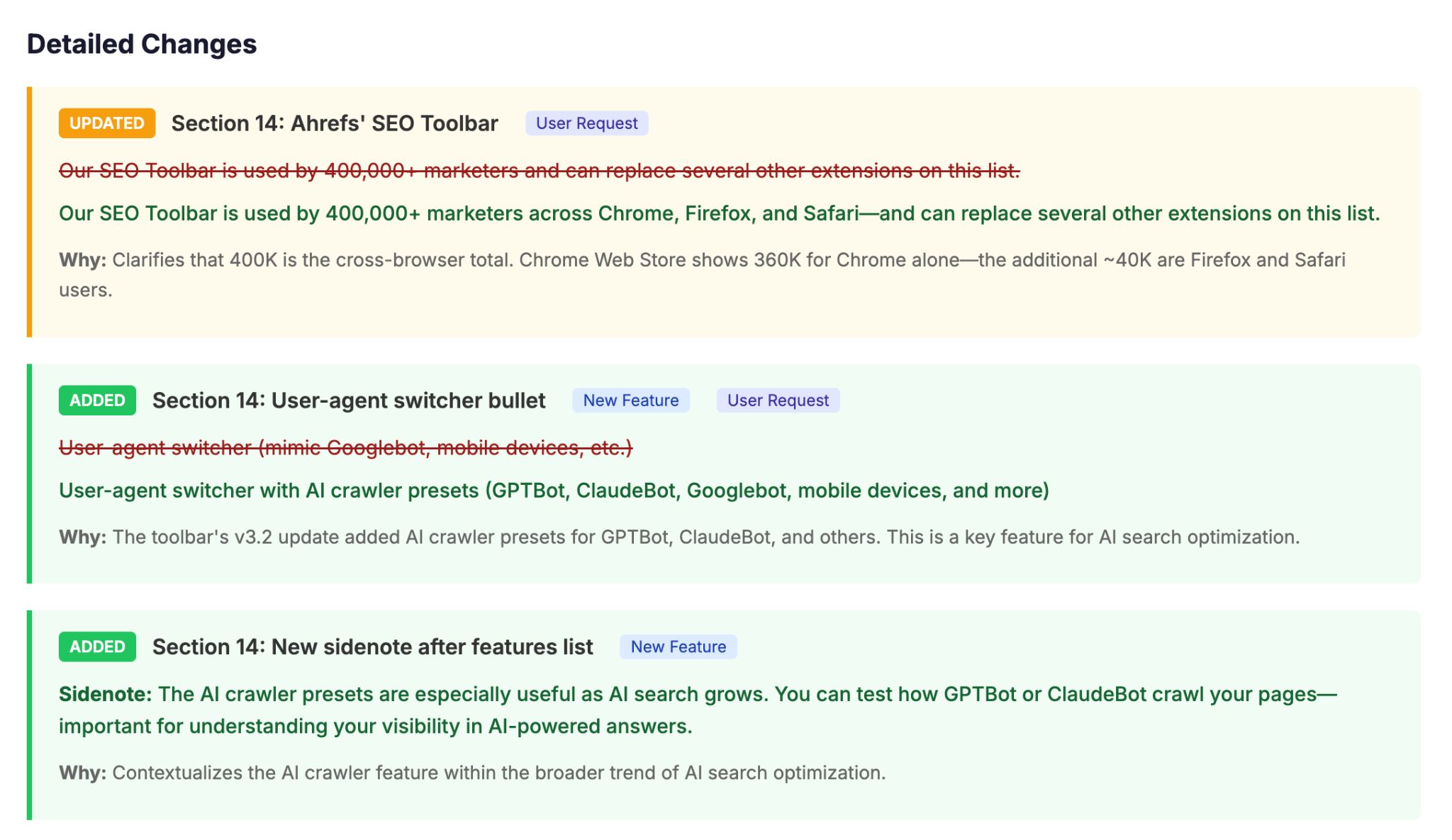Click green text mentioning Chrome, Firefox, and Safari
This screenshot has height=840, width=1452.
pos(719,213)
